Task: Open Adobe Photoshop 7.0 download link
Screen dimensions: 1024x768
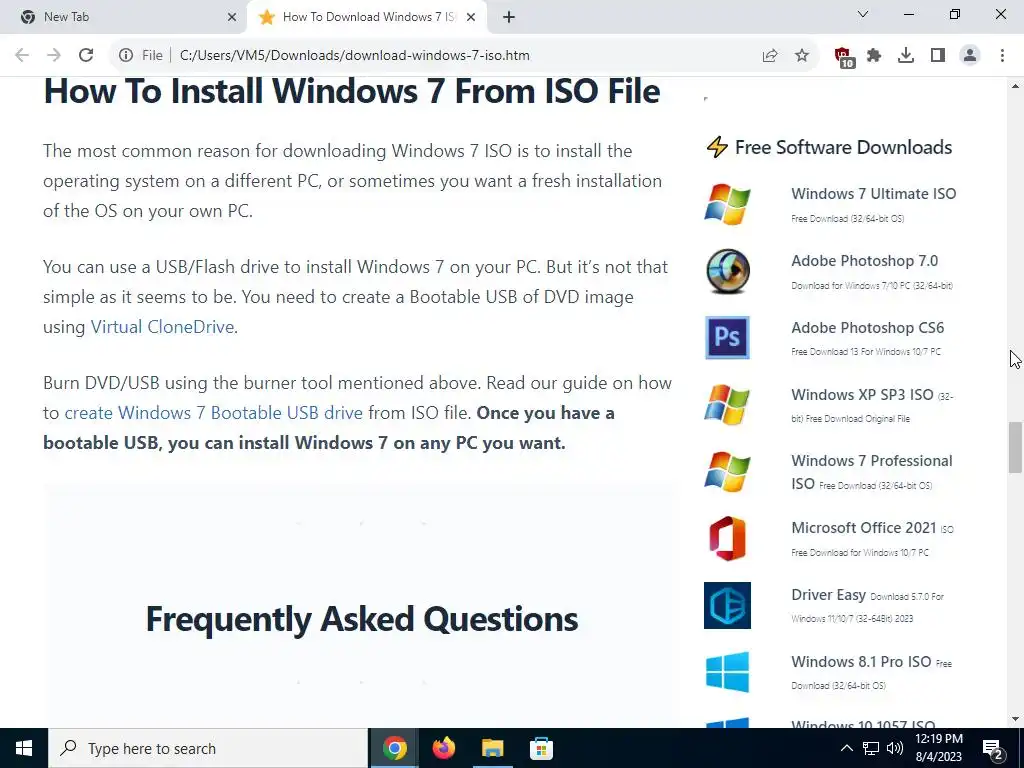Action: click(x=864, y=261)
